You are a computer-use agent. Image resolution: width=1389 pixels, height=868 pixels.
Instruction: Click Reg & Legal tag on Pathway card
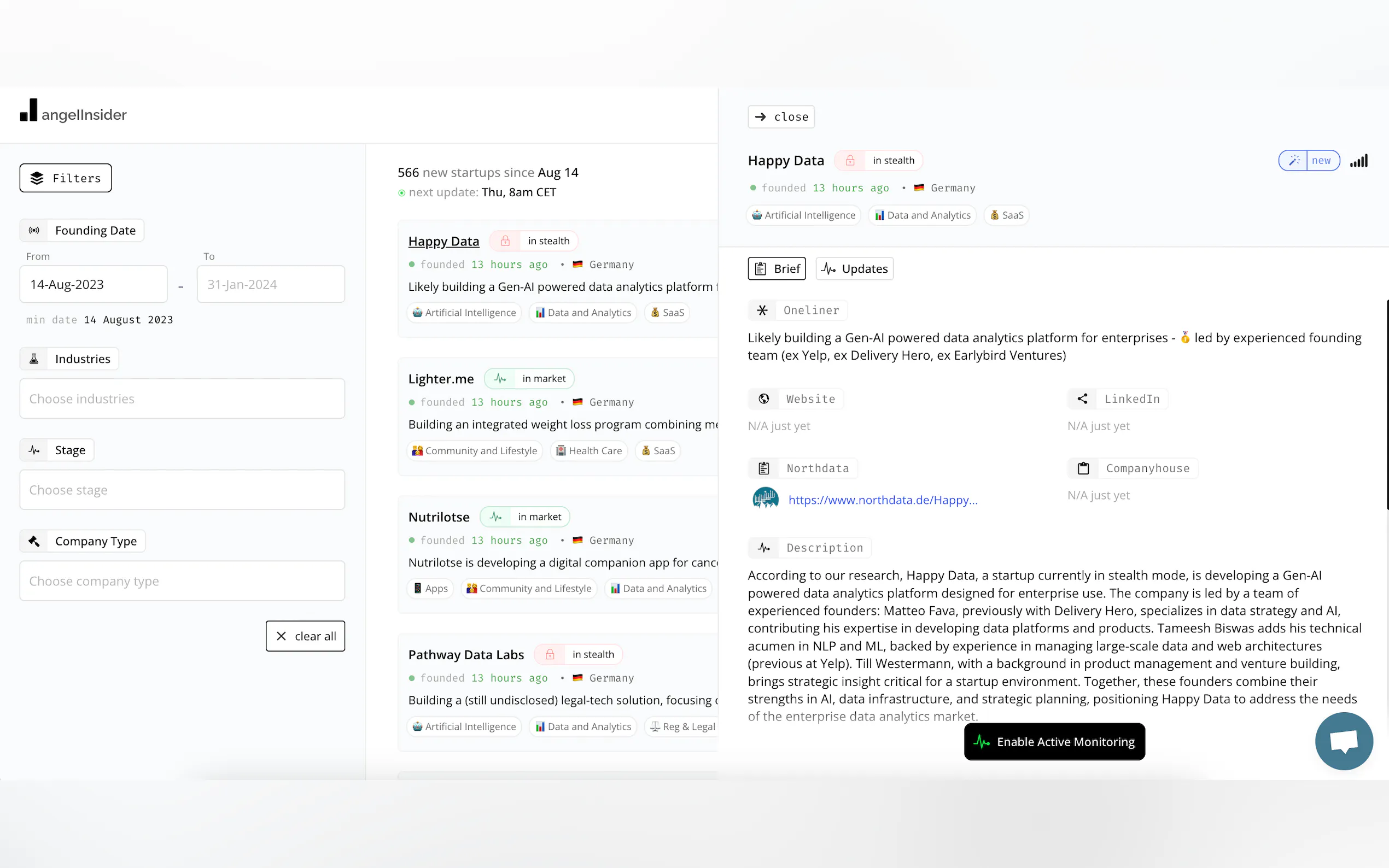coord(682,727)
